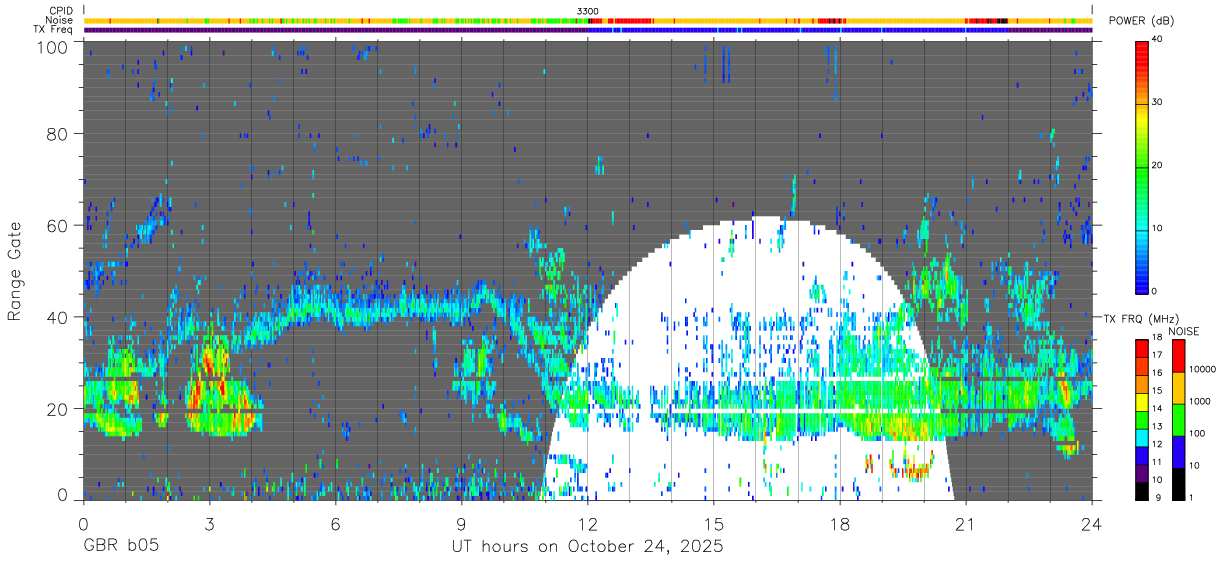The width and height of the screenshot is (1228, 567).
Task: Click the CPID value 3300
Action: 588,11
